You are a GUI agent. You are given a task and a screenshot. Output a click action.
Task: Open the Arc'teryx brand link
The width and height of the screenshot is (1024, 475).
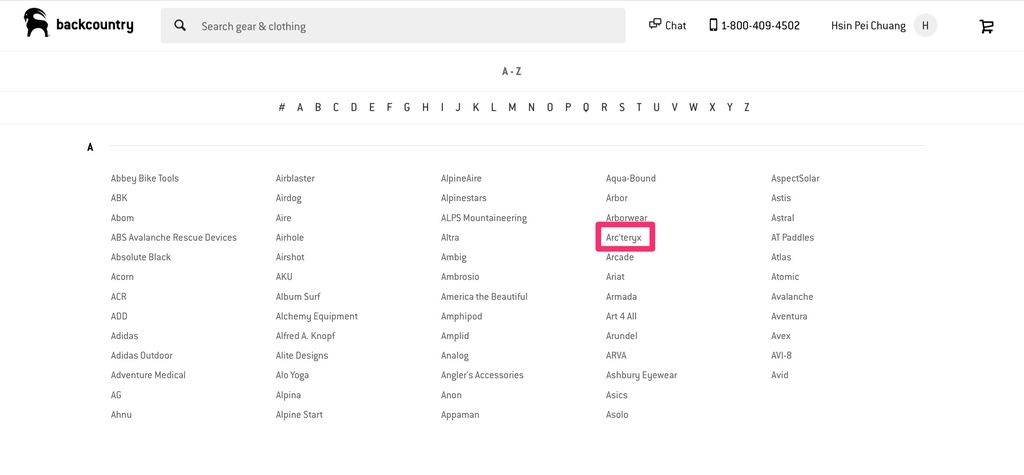[624, 238]
